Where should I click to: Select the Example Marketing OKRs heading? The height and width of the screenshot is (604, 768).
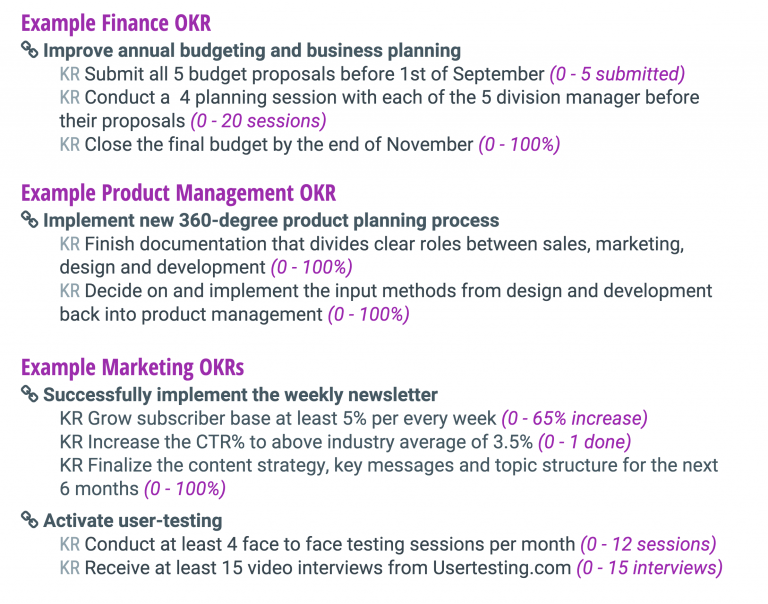(x=132, y=367)
